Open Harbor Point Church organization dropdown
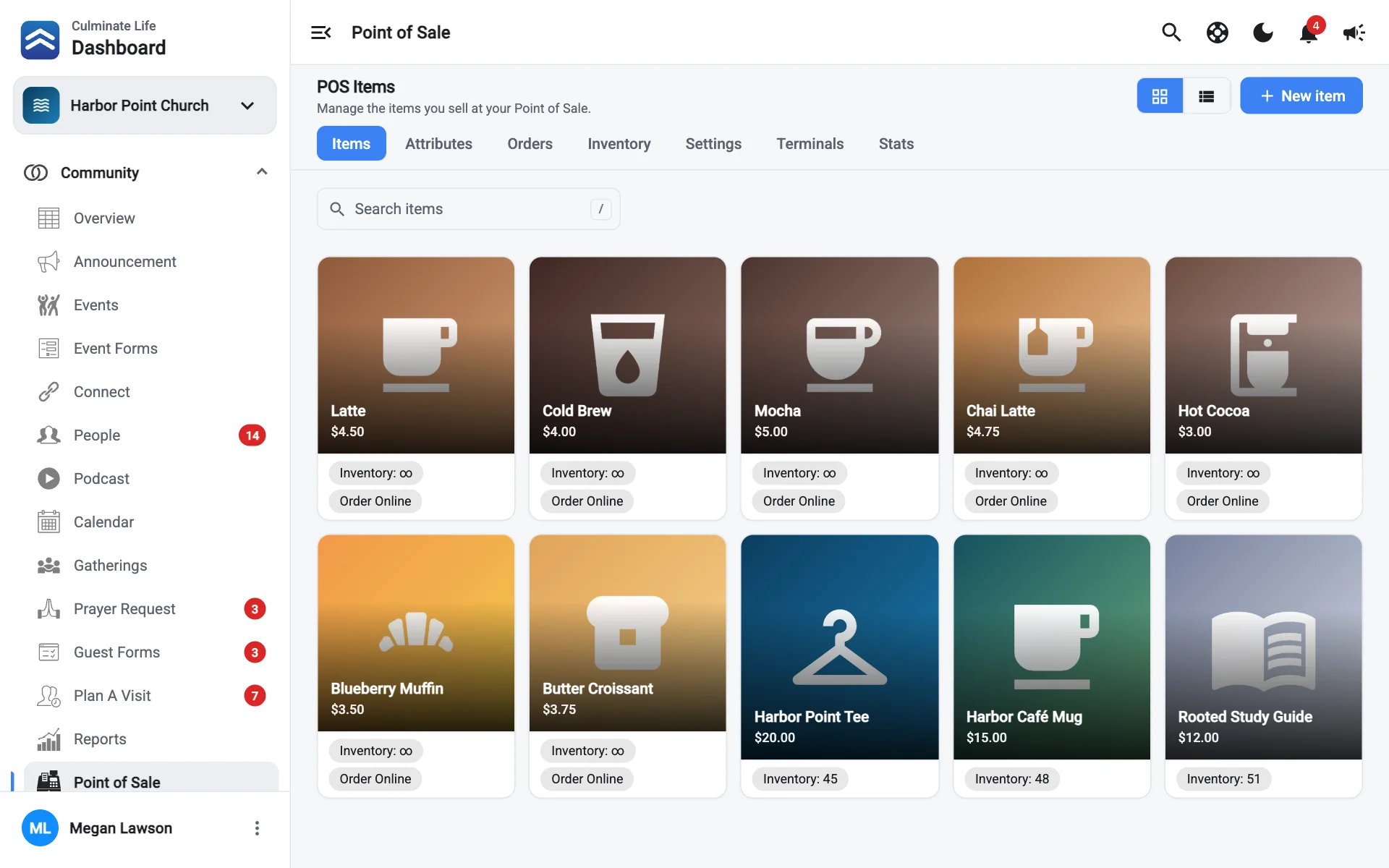This screenshot has width=1389, height=868. coord(145,106)
